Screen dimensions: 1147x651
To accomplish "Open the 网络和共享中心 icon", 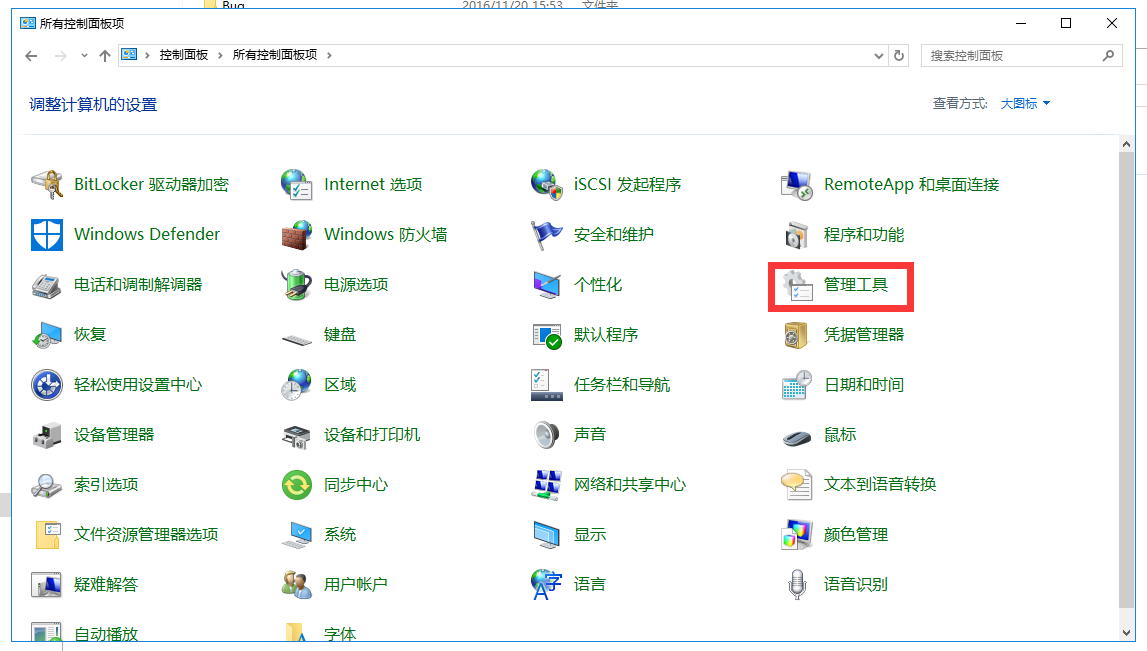I will click(x=547, y=485).
